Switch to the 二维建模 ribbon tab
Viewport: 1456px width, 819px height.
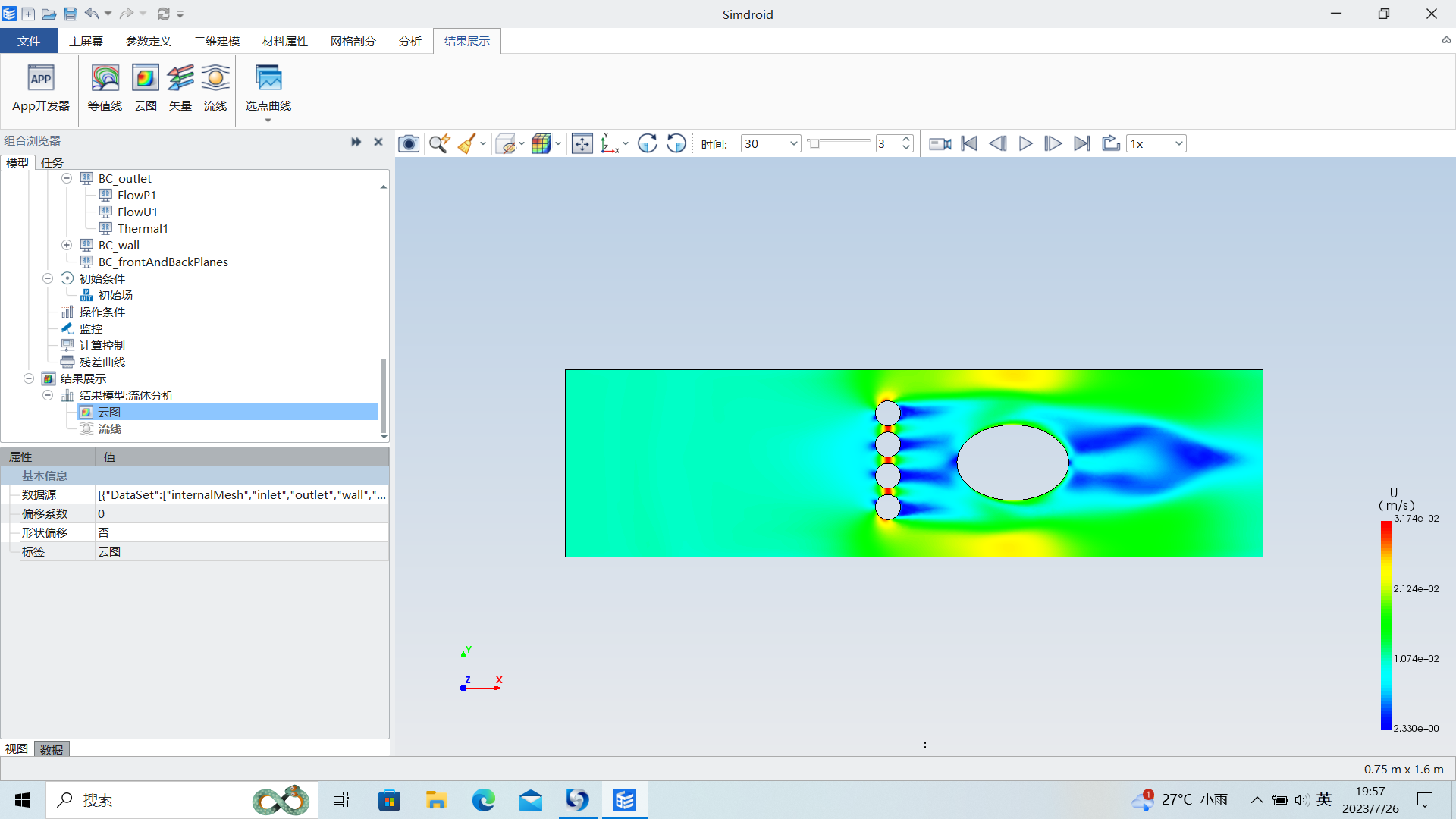click(x=217, y=41)
